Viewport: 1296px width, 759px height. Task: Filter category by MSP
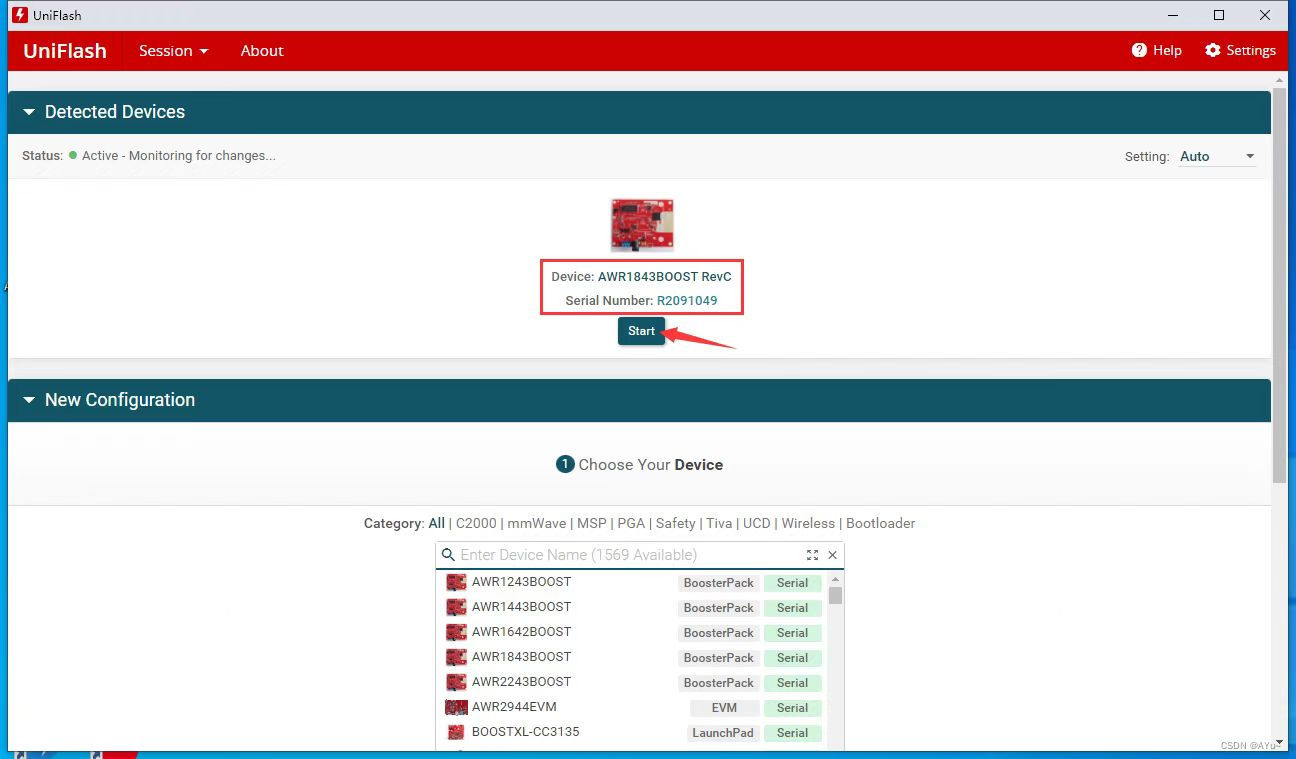(592, 523)
